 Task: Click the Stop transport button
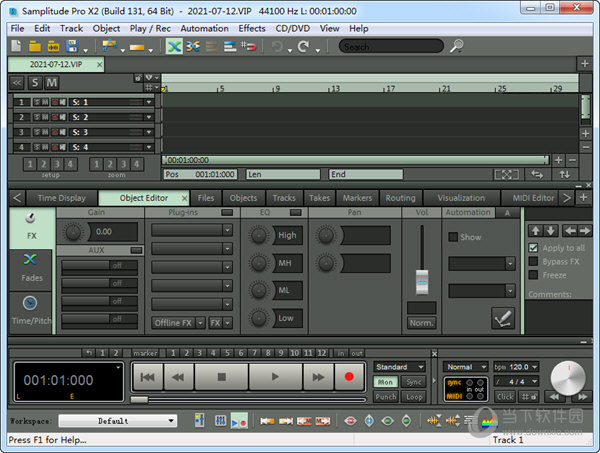(x=222, y=377)
